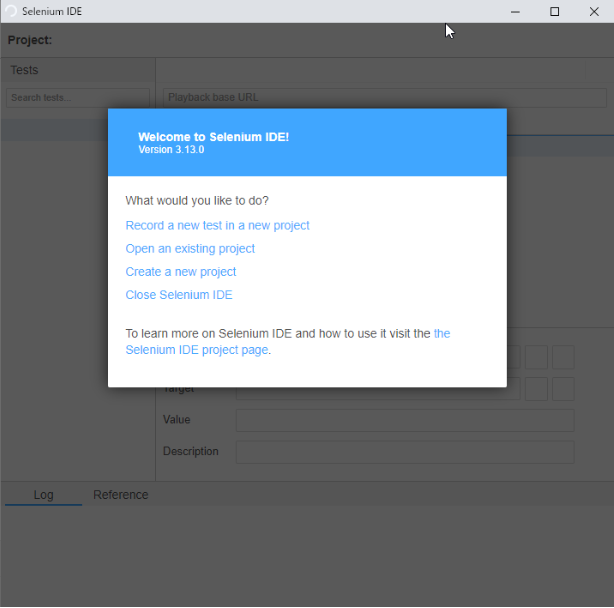The height and width of the screenshot is (608, 614).
Task: Click the Value input field
Action: pos(405,420)
